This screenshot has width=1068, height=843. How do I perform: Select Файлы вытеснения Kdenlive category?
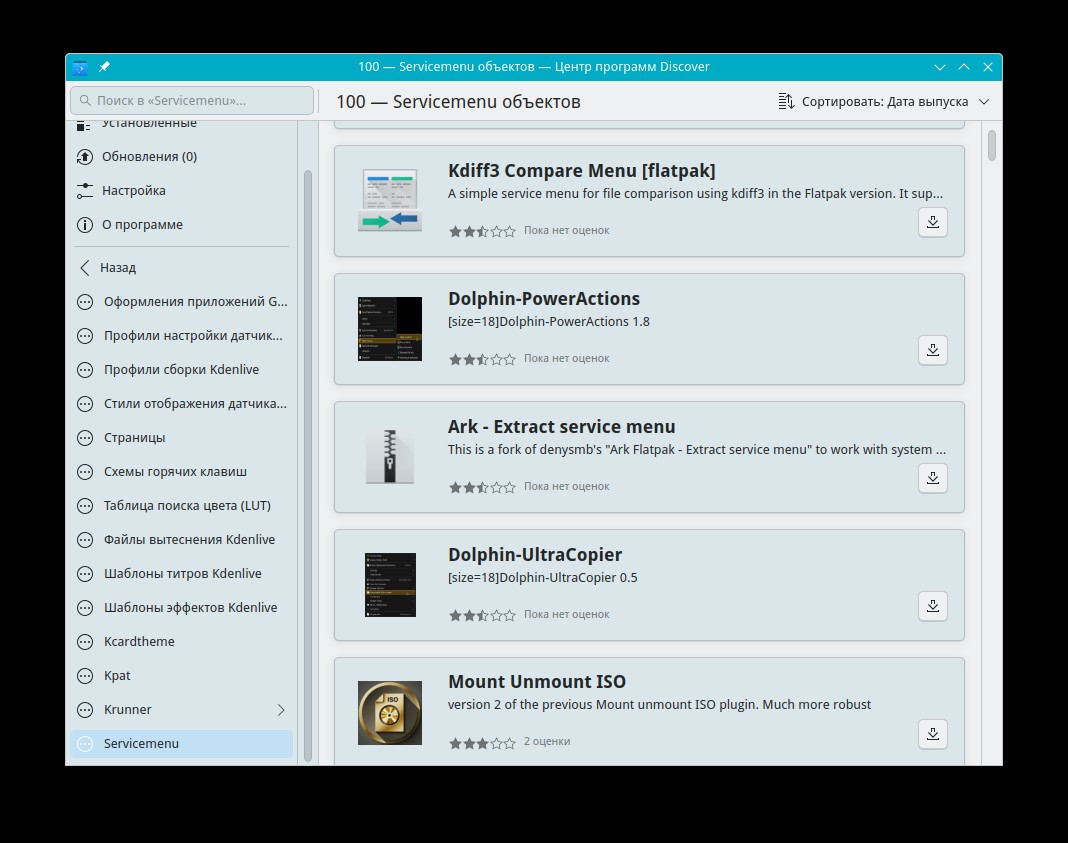181,540
